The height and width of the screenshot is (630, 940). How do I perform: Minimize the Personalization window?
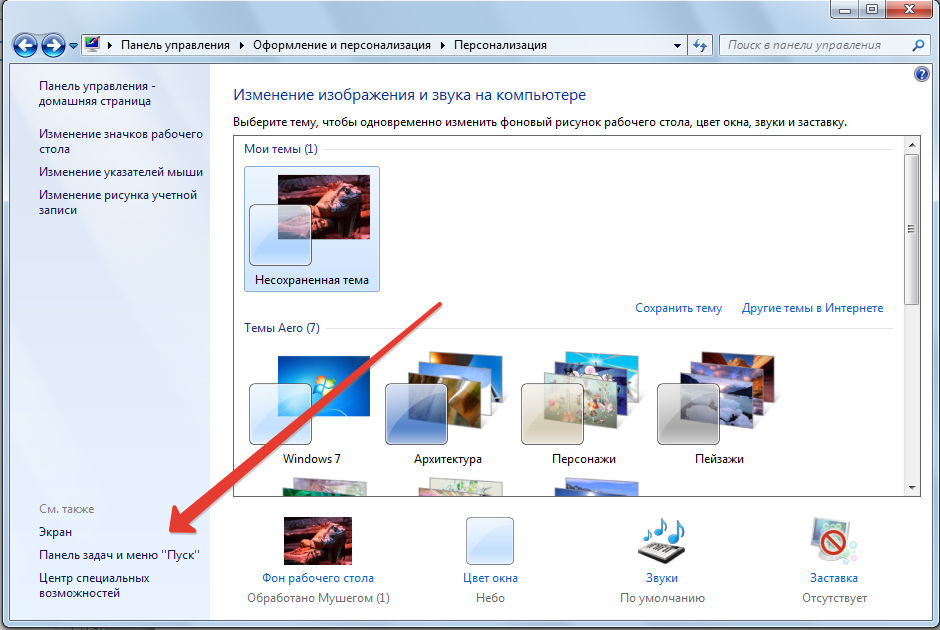pos(845,9)
